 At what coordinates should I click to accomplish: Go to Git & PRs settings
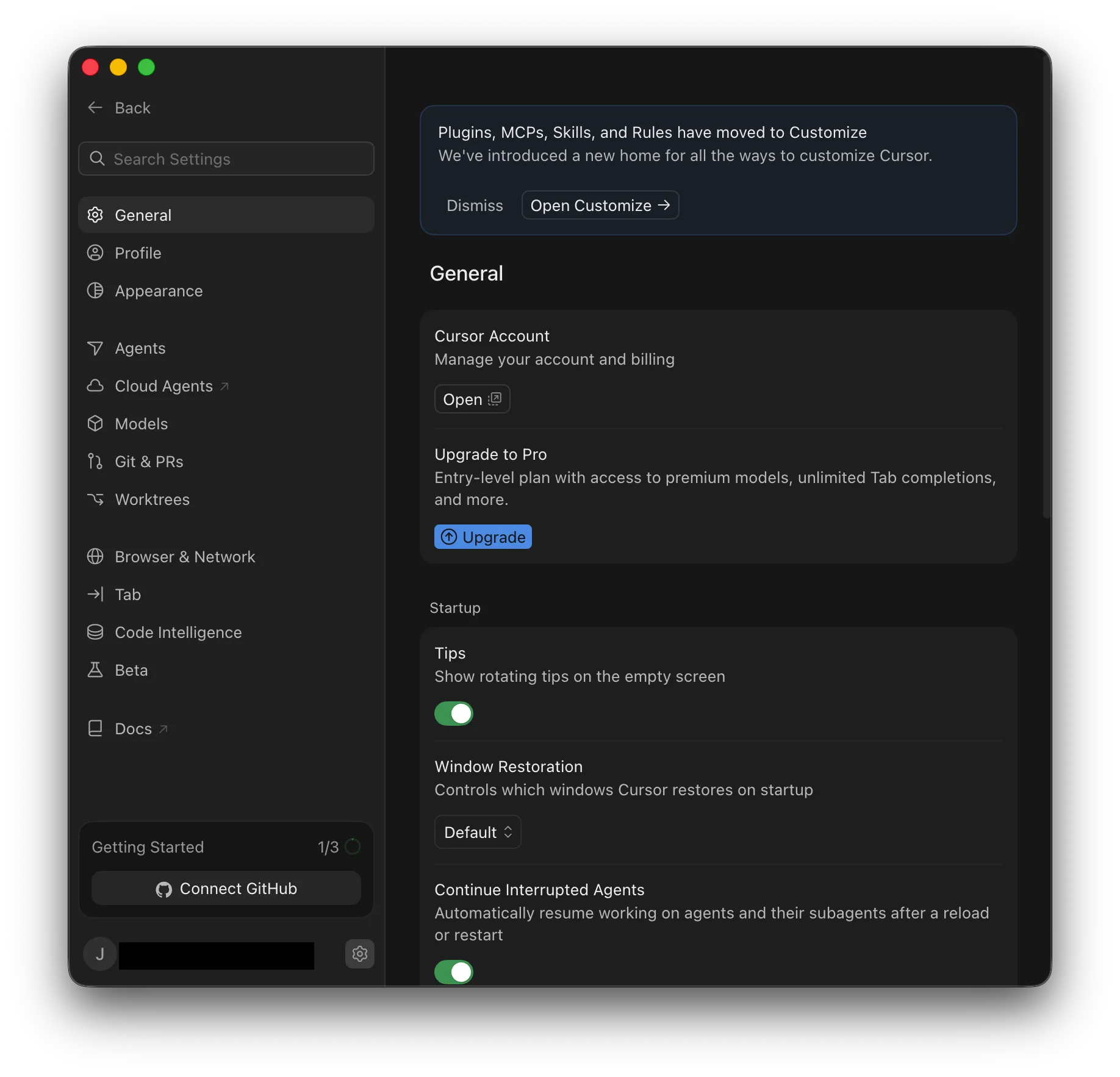click(226, 461)
